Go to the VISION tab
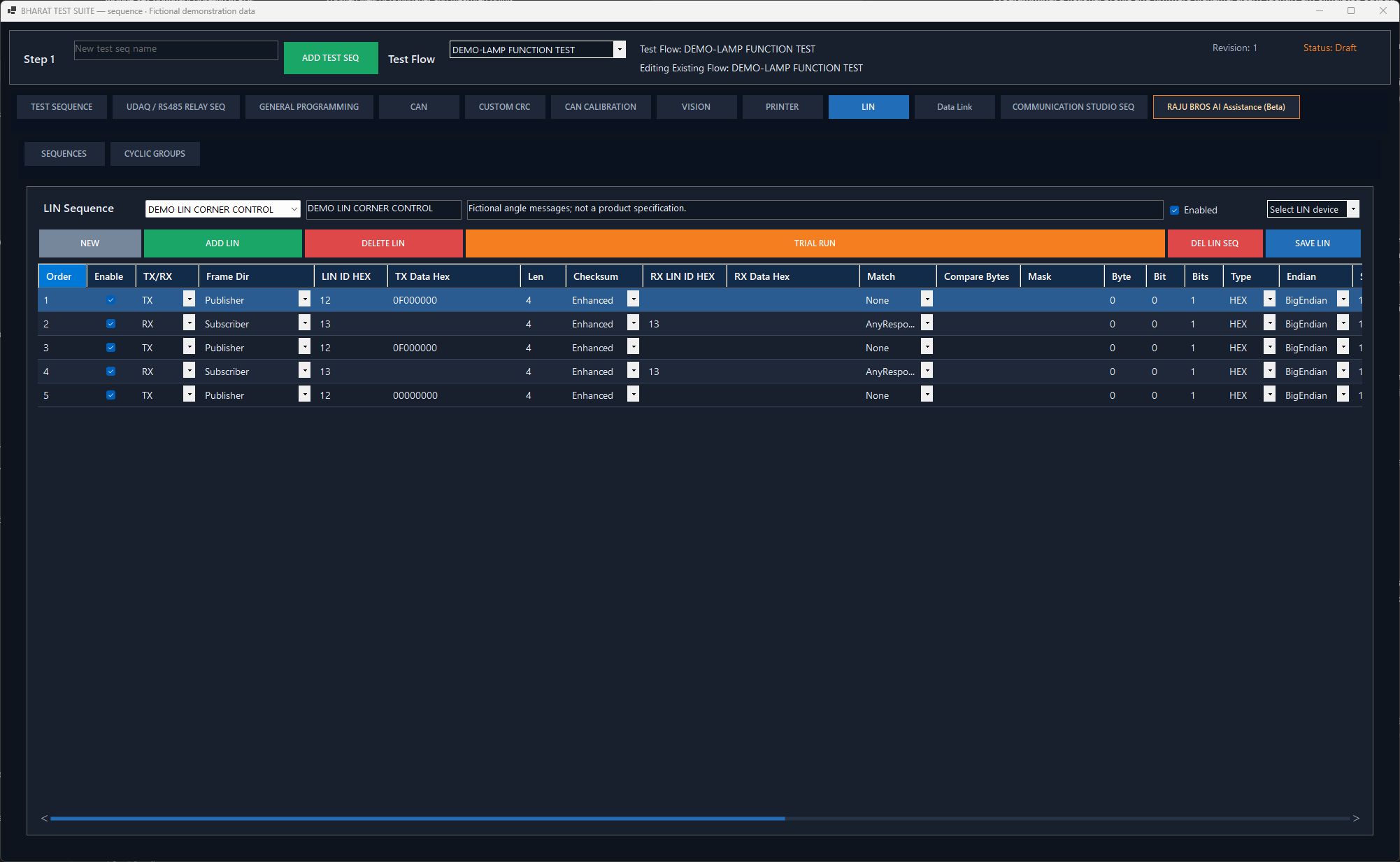The width and height of the screenshot is (1400, 862). click(x=696, y=107)
